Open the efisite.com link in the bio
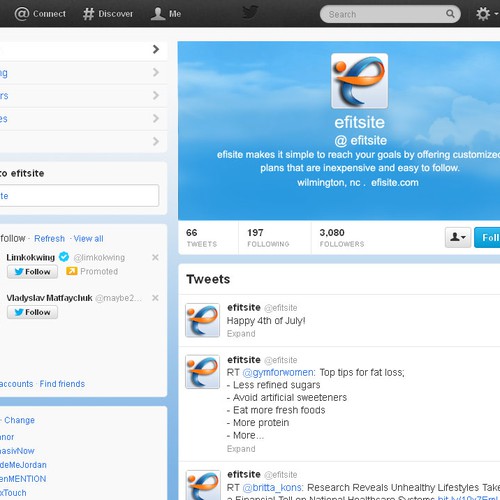The height and width of the screenshot is (500, 500). pos(395,183)
